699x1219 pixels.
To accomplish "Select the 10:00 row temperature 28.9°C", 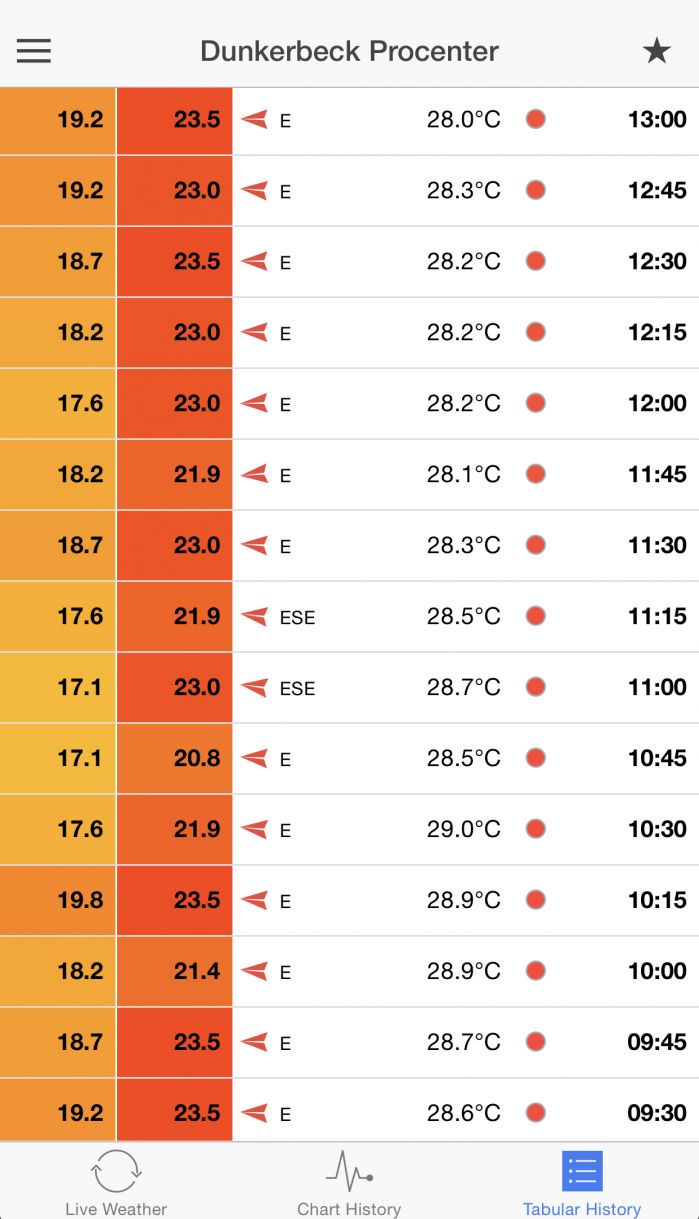I will tap(464, 971).
